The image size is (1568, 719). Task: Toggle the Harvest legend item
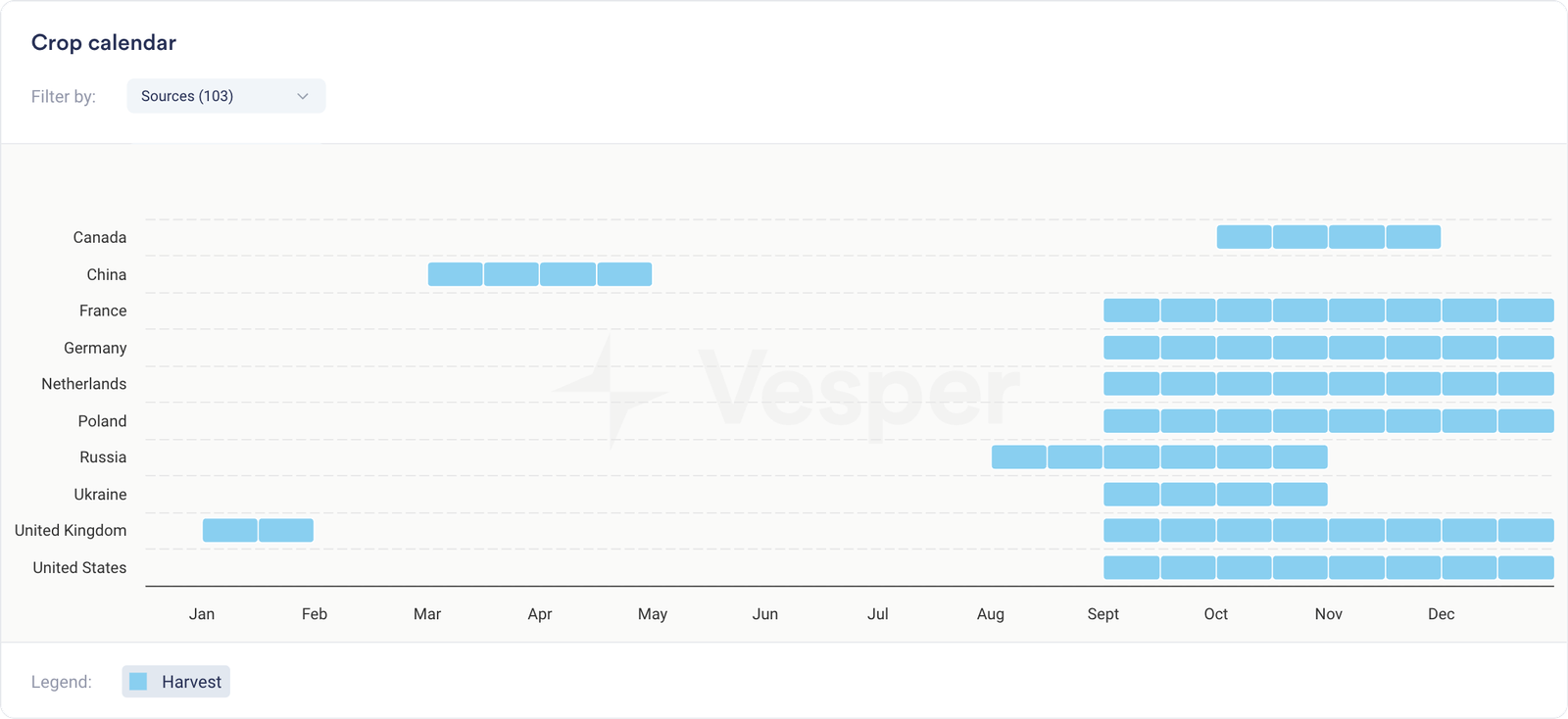[176, 682]
